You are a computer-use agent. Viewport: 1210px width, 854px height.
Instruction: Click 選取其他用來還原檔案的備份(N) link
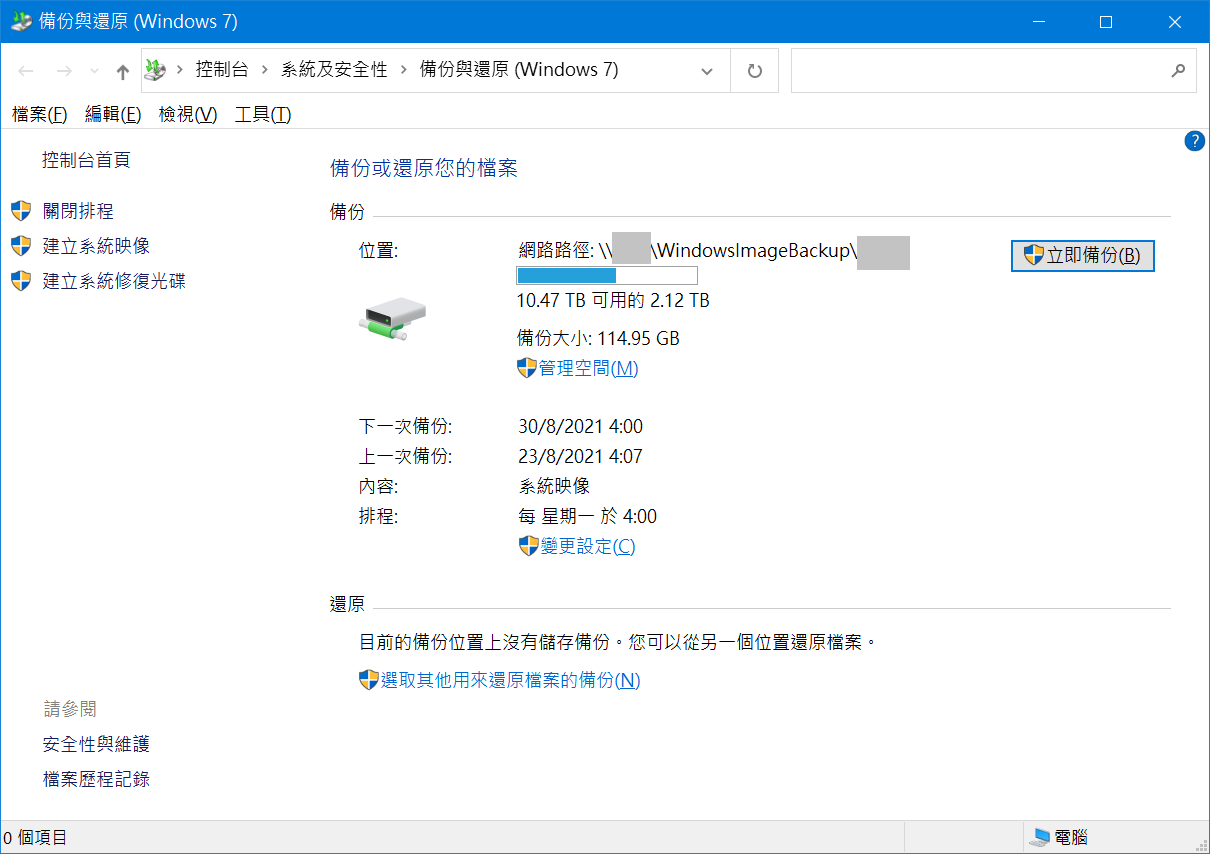(511, 680)
